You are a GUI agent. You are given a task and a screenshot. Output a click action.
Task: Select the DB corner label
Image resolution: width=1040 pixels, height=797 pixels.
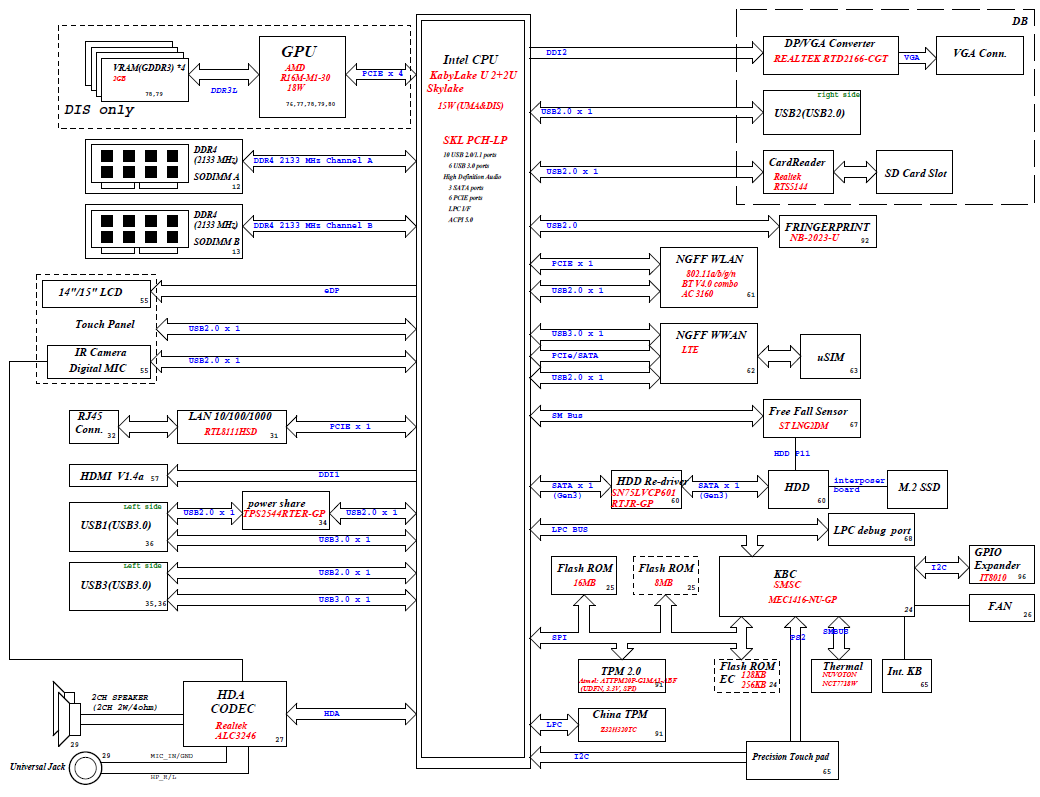pos(1019,21)
